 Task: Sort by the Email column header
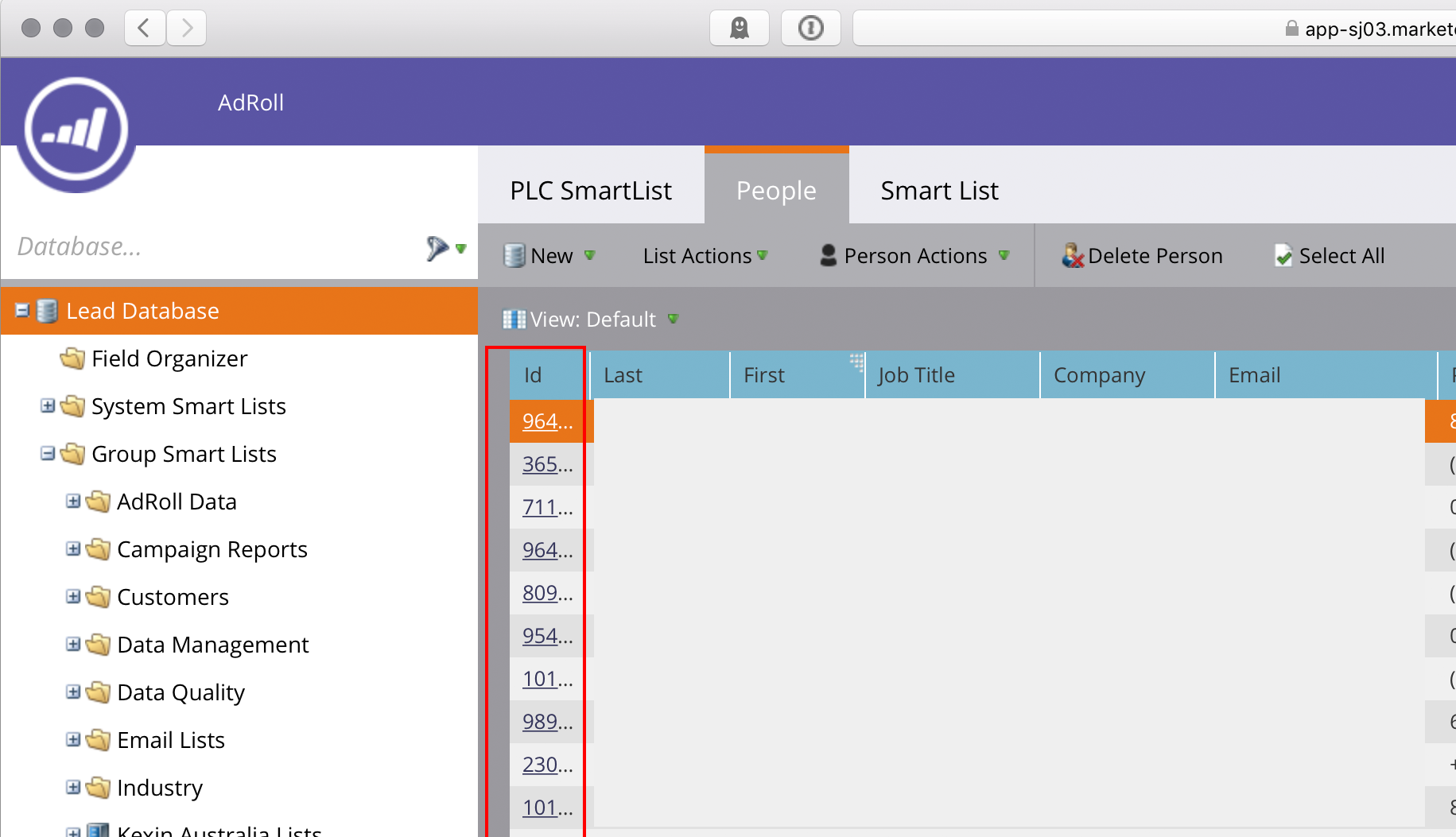[1326, 375]
